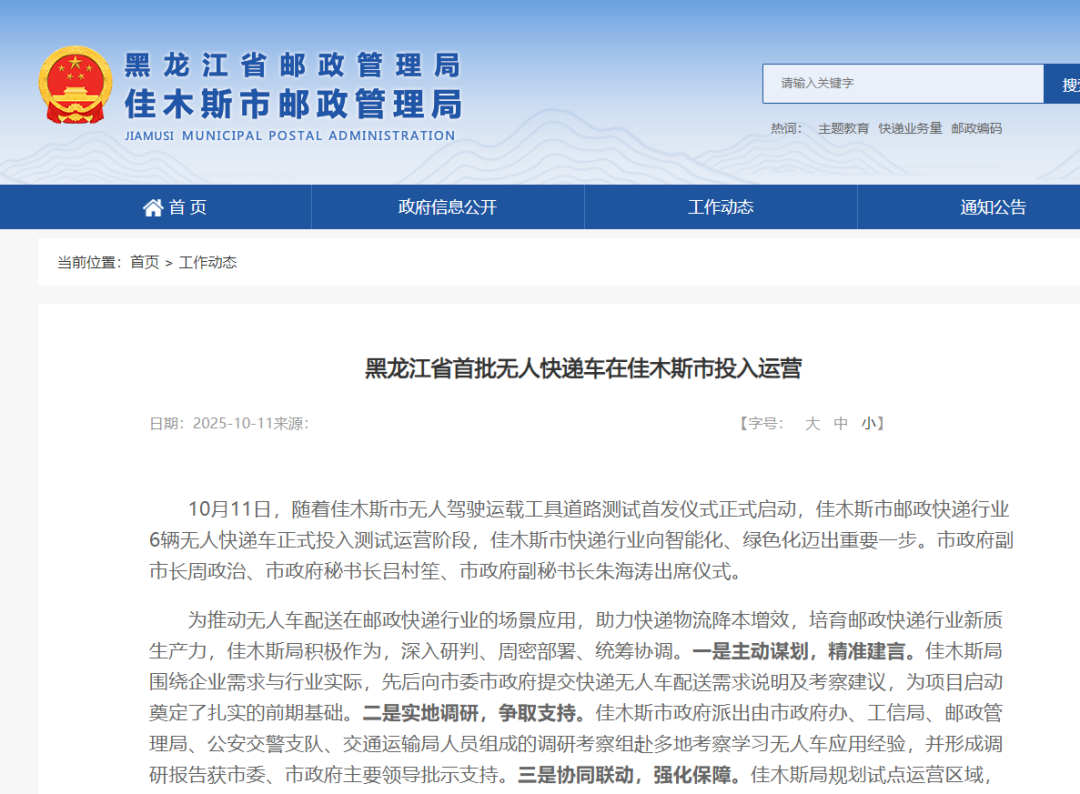
Task: Select the 快递业务量 hot keyword
Action: click(910, 128)
